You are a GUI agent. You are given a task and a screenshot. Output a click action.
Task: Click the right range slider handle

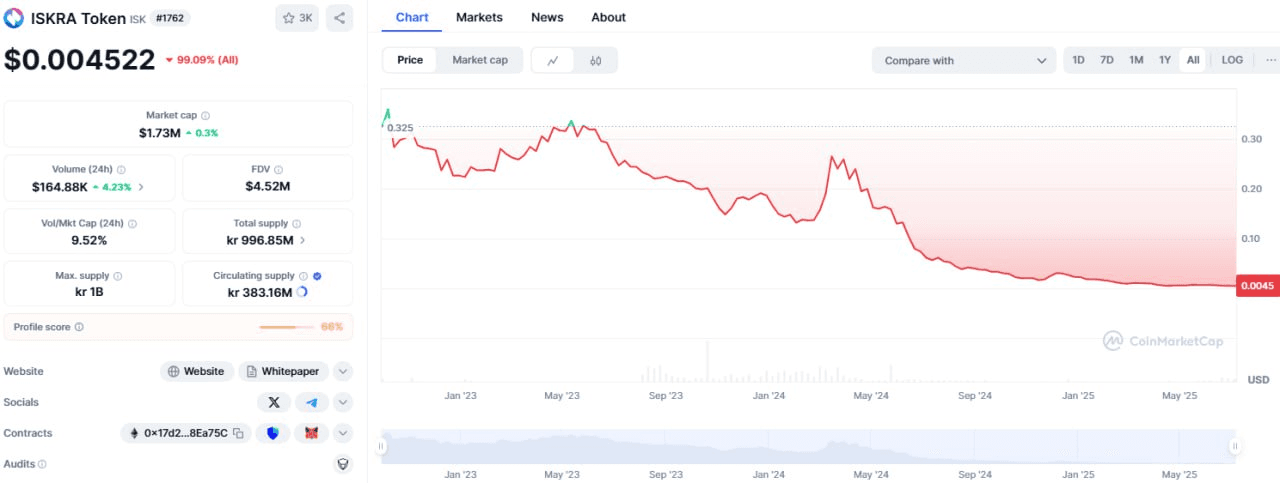point(1235,446)
